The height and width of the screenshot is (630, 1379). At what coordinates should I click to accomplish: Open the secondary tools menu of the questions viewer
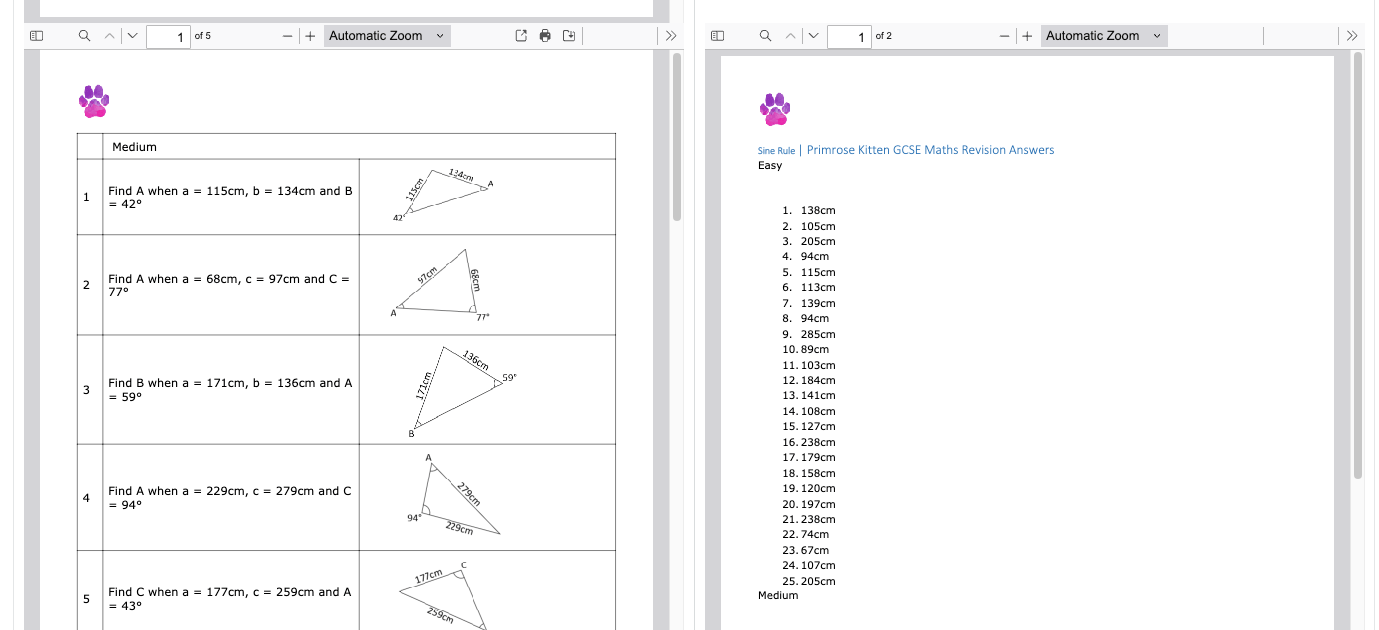(670, 35)
